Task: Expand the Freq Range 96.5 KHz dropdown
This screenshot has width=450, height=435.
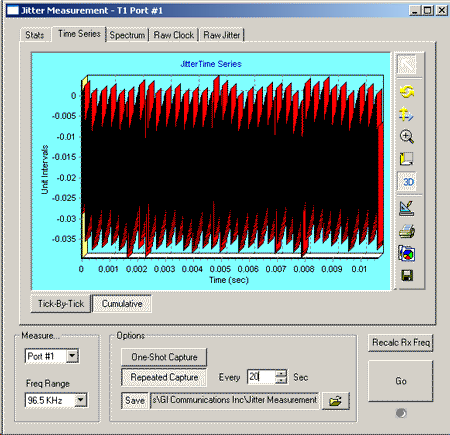Action: pos(80,400)
